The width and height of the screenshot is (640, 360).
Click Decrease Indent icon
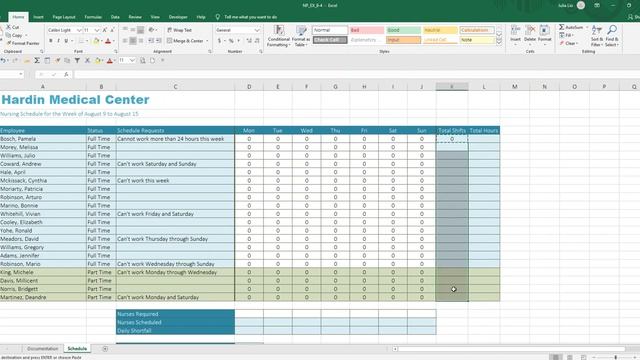point(151,41)
